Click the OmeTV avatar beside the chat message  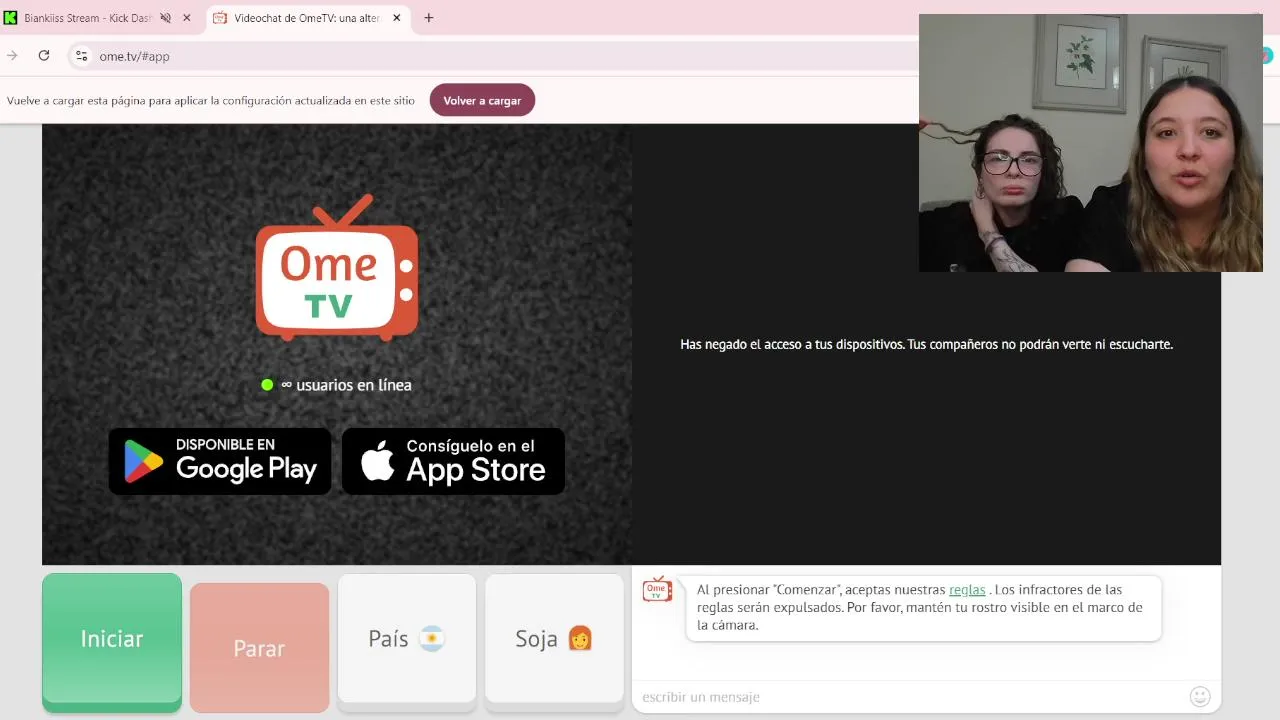657,589
